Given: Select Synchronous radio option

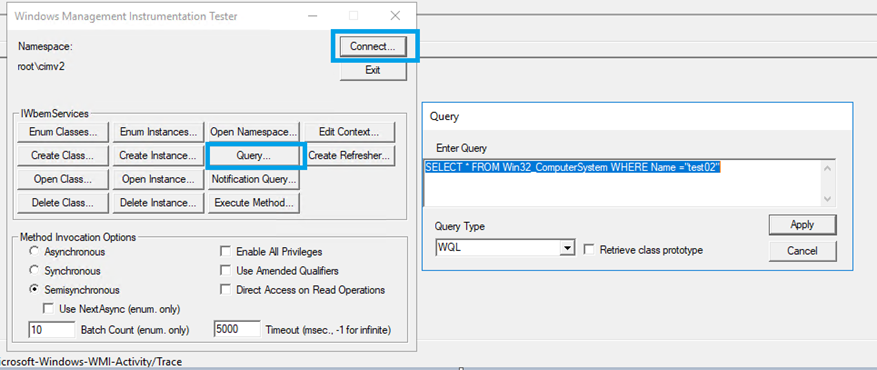Looking at the screenshot, I should coord(35,271).
